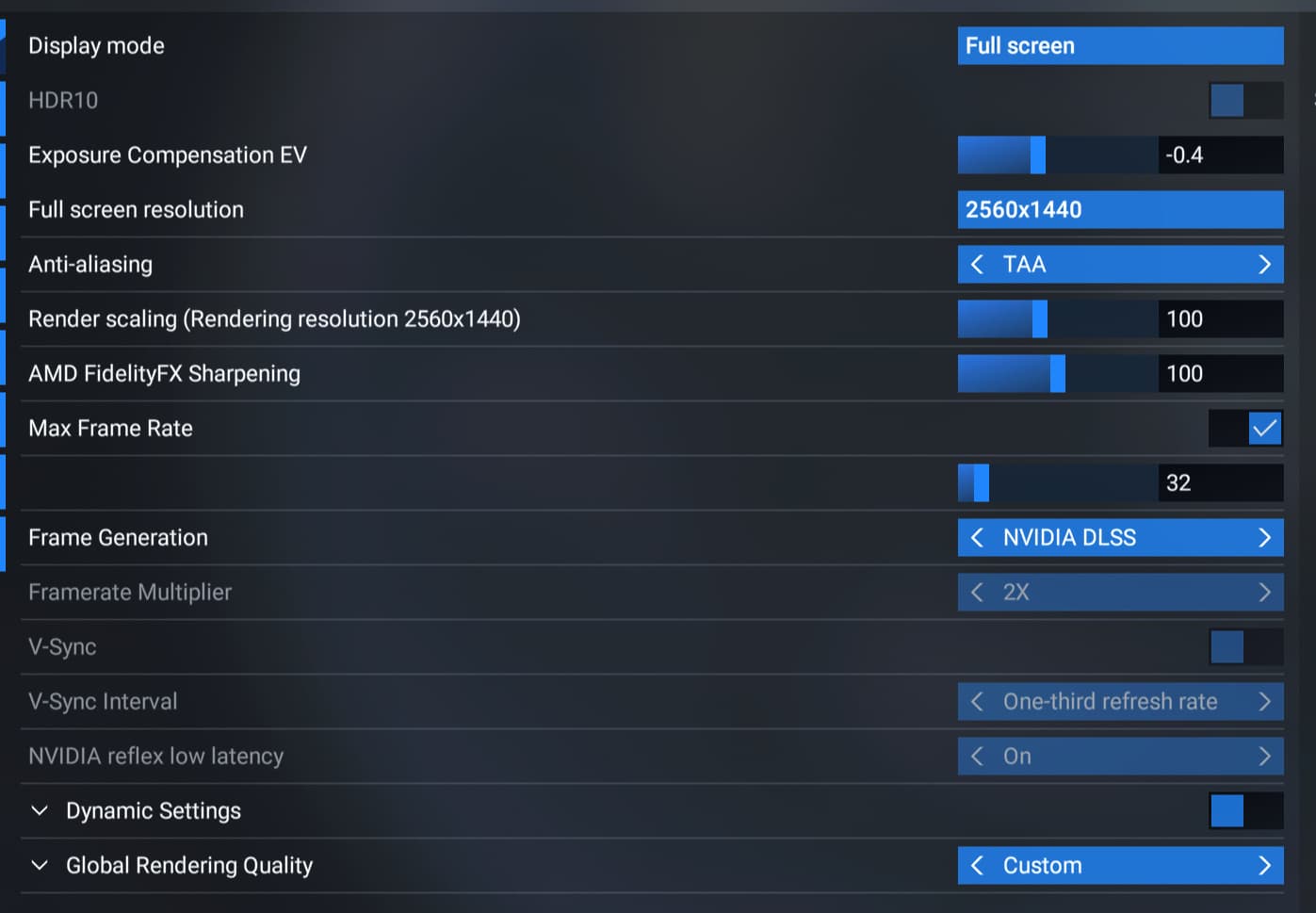Click the frame rate value field showing 32

coord(1221,482)
